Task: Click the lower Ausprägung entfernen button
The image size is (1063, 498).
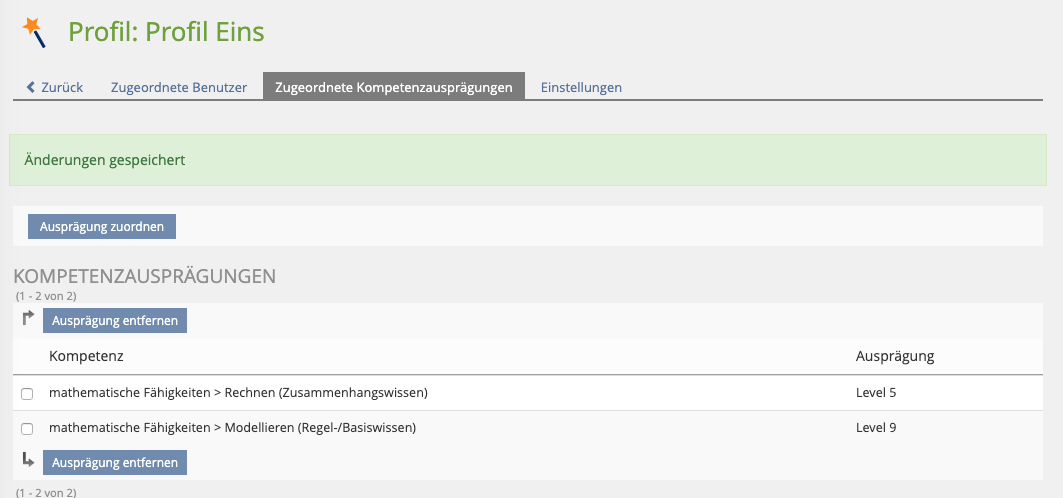Action: pyautogui.click(x=115, y=462)
